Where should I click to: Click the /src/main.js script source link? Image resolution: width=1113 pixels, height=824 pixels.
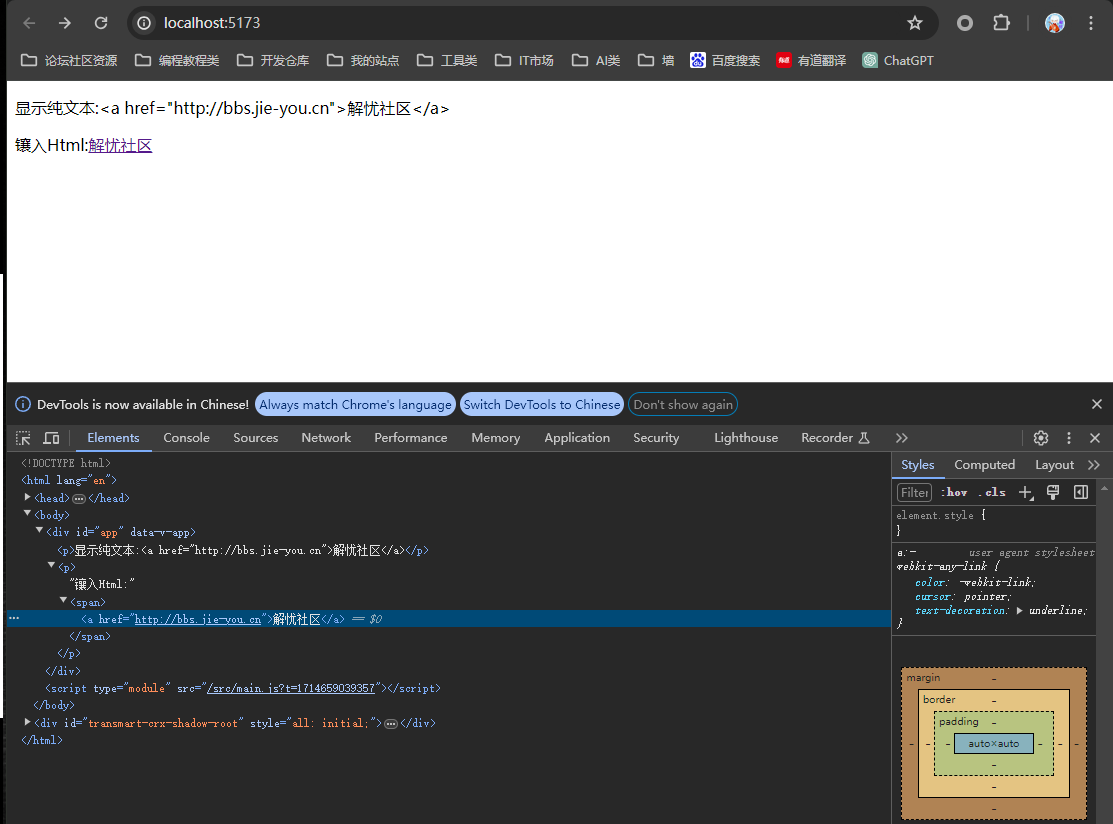290,688
